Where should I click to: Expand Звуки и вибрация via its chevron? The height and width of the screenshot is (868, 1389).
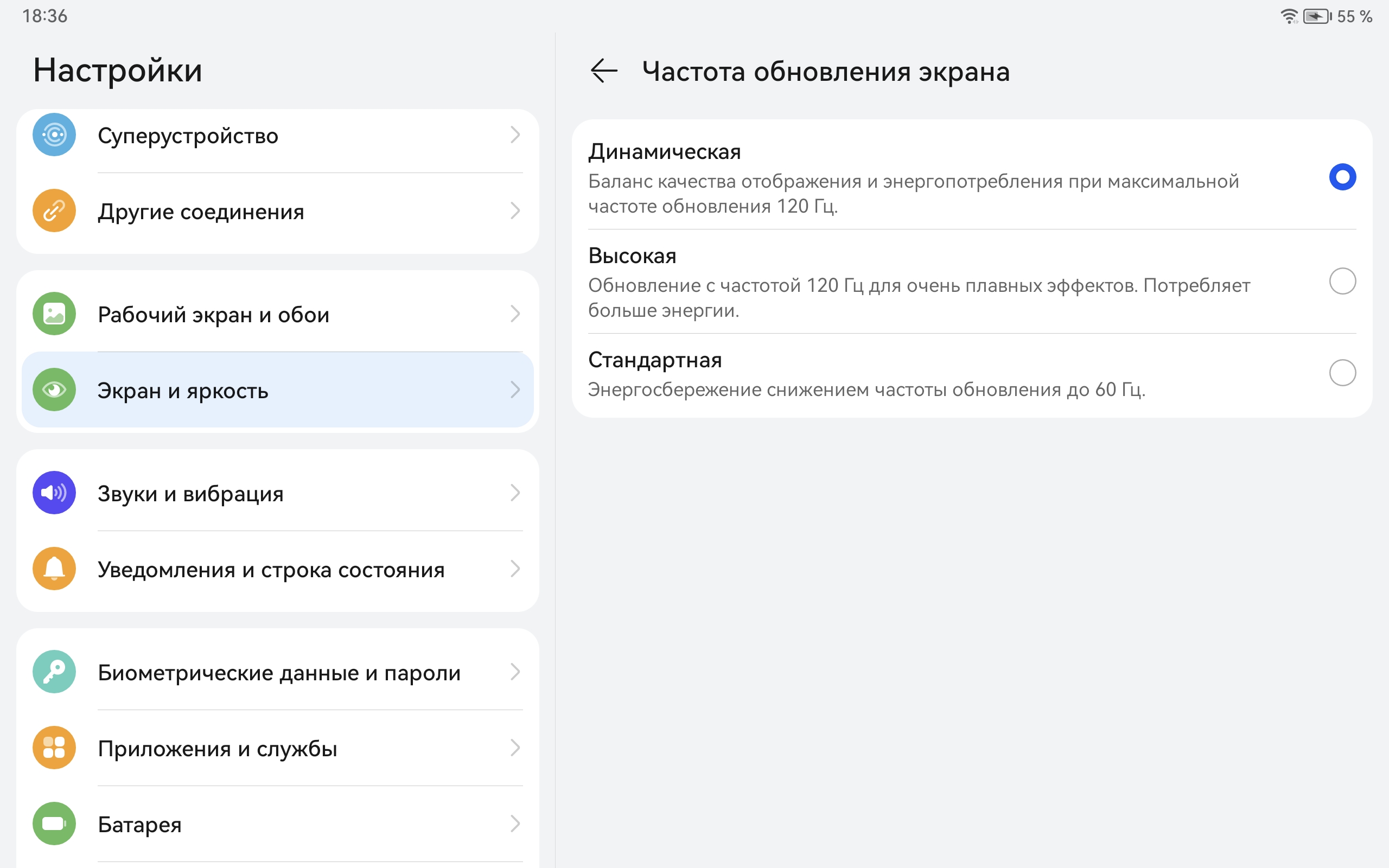[x=515, y=493]
